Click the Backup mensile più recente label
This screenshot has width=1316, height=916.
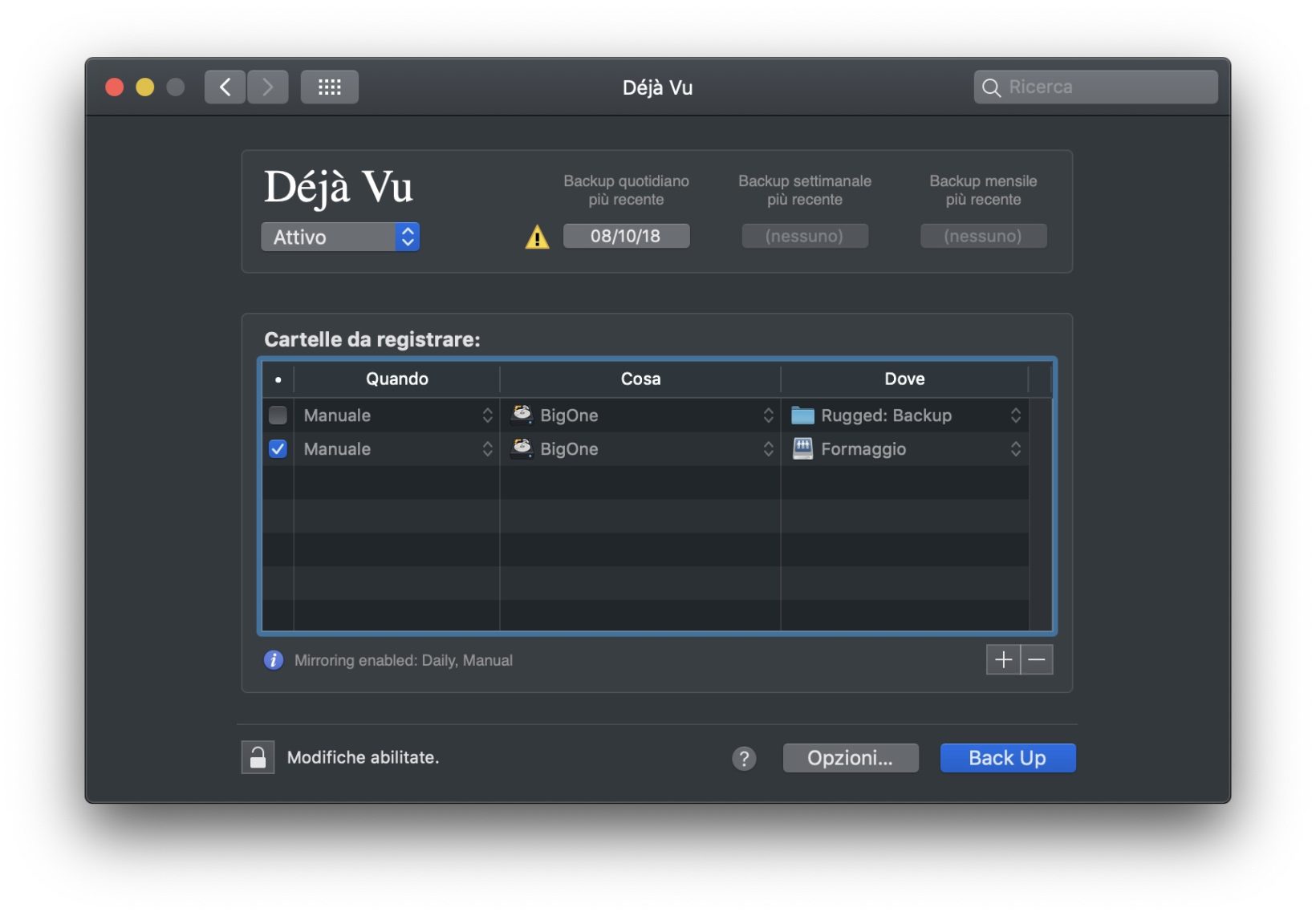point(983,190)
